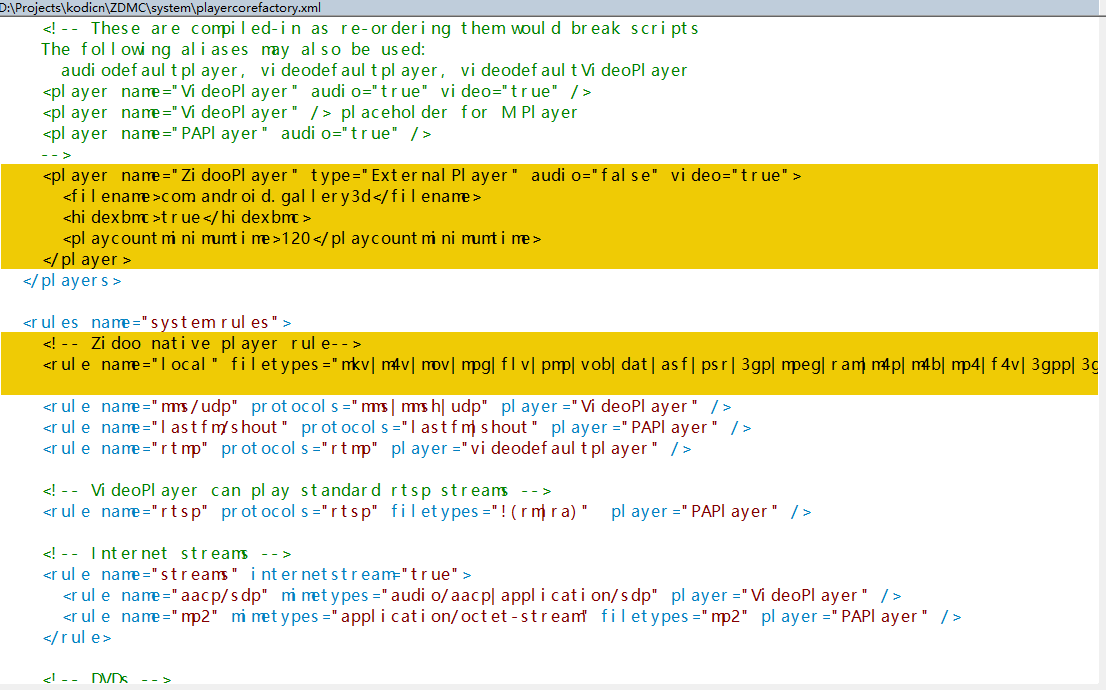This screenshot has width=1106, height=690.
Task: Click the playercorefactory.xml file path header
Action: pos(160,8)
